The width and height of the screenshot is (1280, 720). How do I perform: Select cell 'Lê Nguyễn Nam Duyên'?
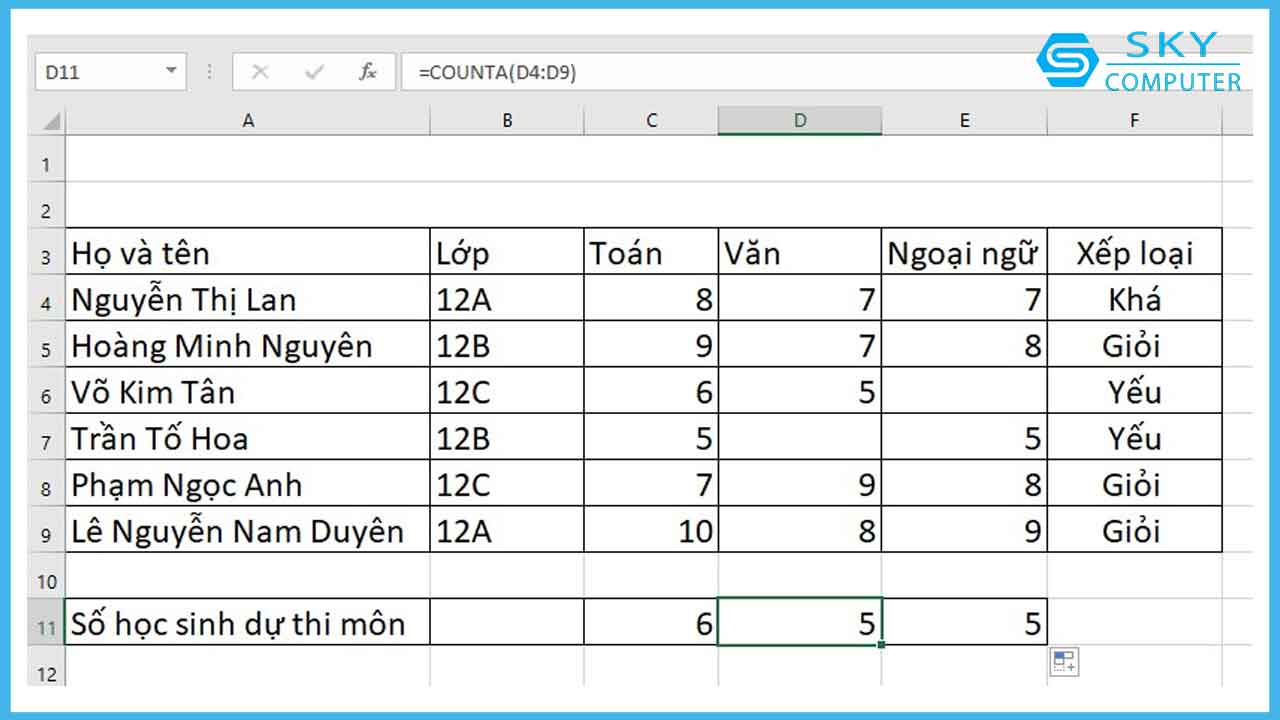(x=248, y=529)
